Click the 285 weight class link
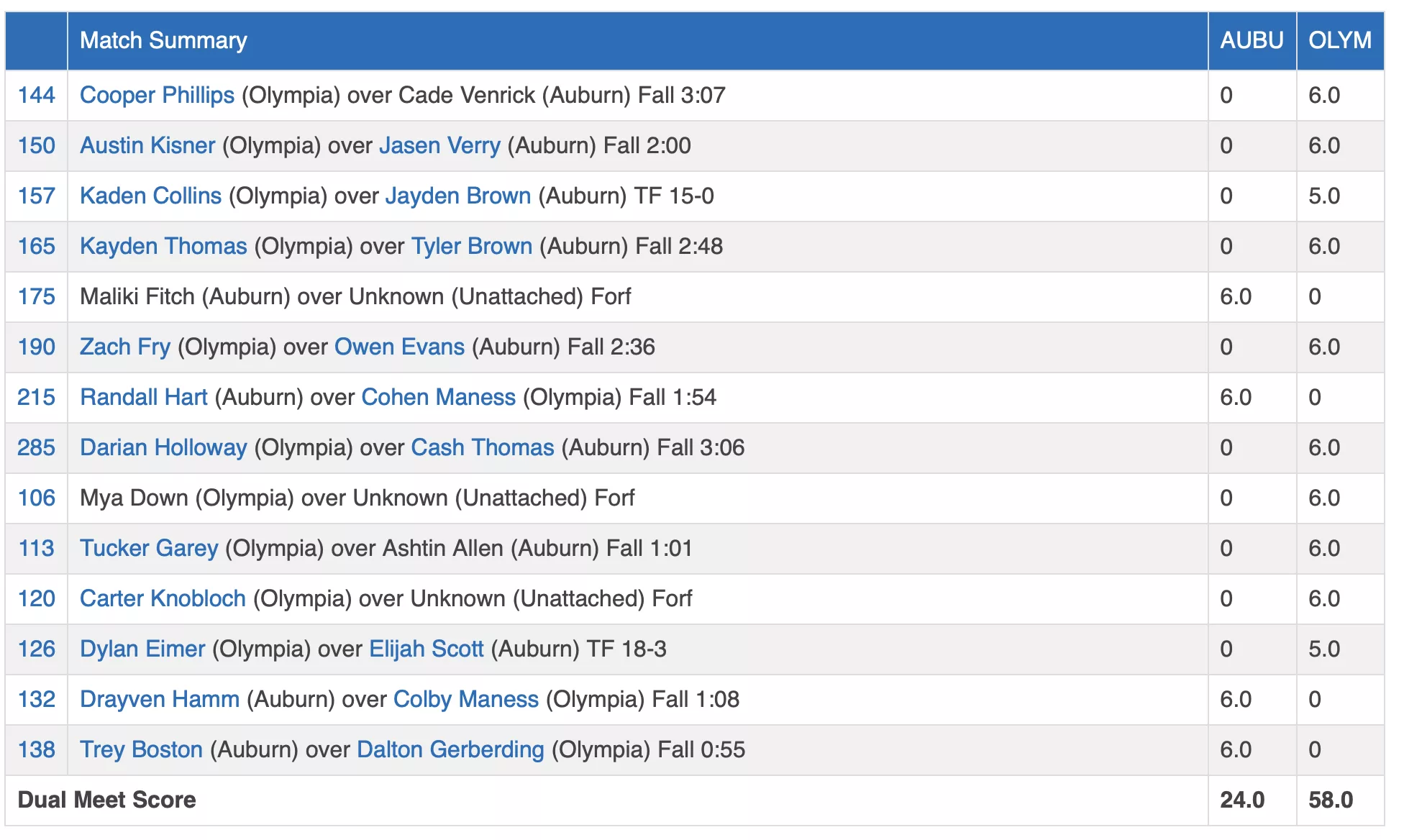 [36, 447]
